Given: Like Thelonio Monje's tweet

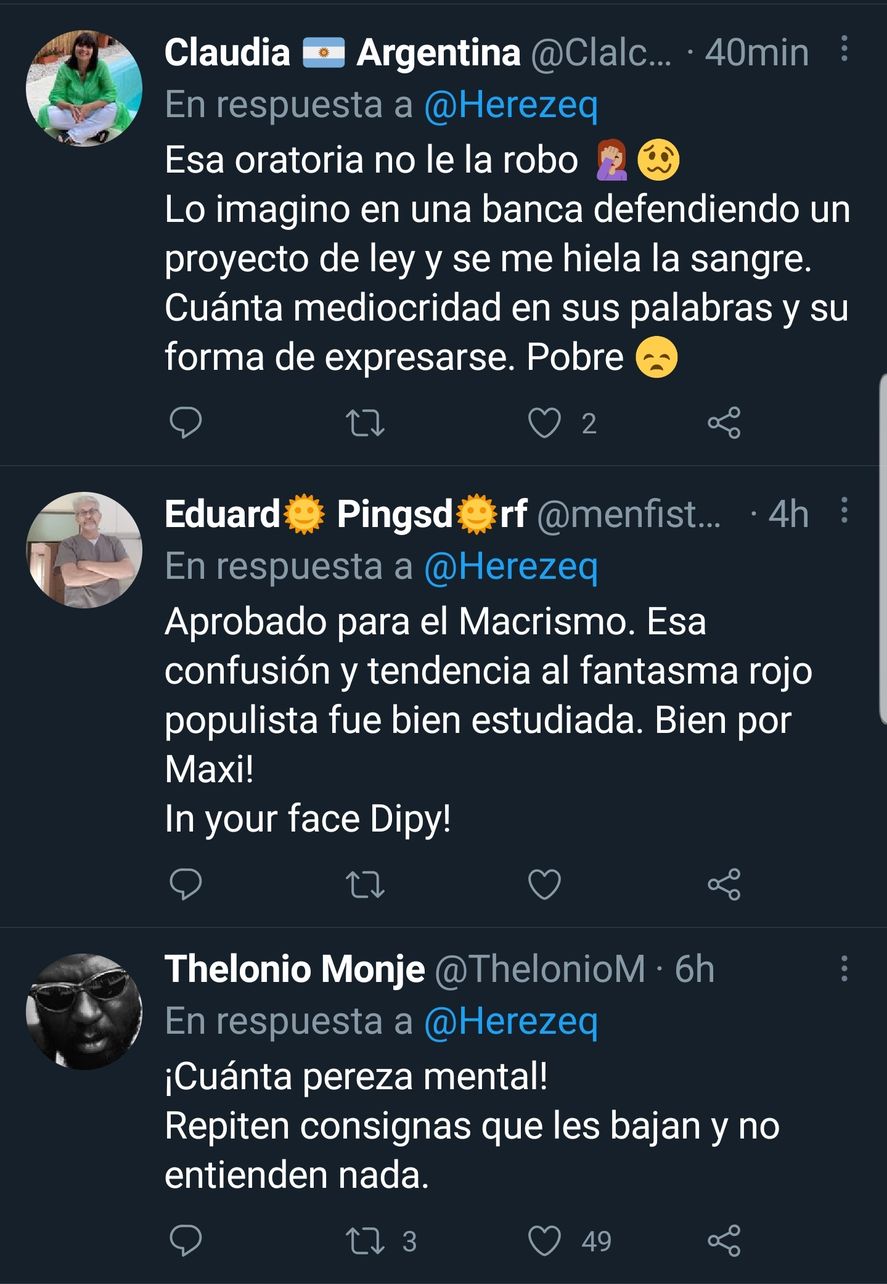Looking at the screenshot, I should [544, 1241].
